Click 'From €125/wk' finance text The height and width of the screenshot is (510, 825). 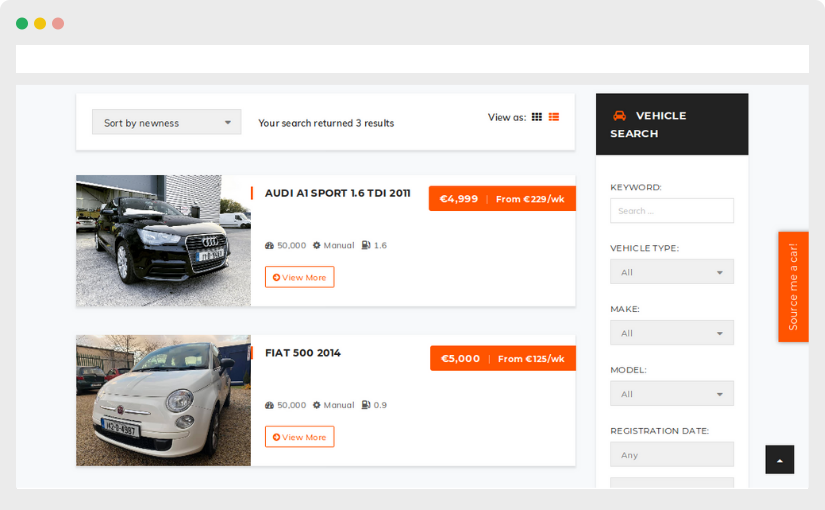531,358
